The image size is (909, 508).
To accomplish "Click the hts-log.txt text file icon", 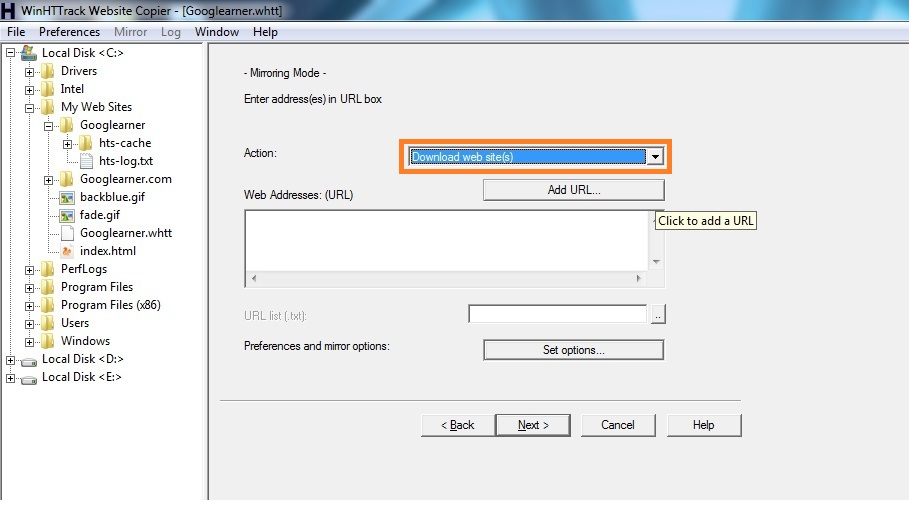I will coord(86,161).
